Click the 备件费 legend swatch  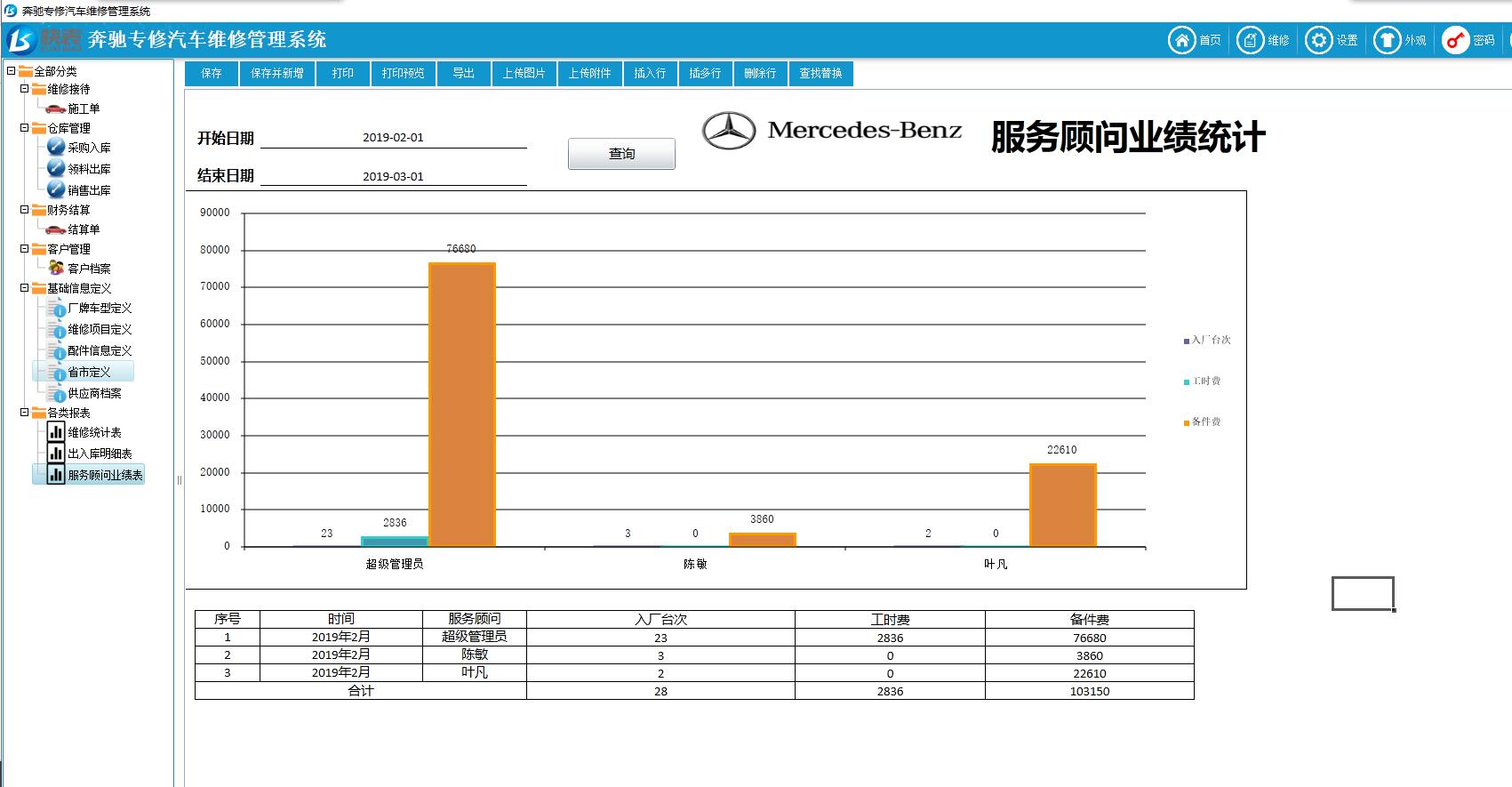click(x=1187, y=422)
